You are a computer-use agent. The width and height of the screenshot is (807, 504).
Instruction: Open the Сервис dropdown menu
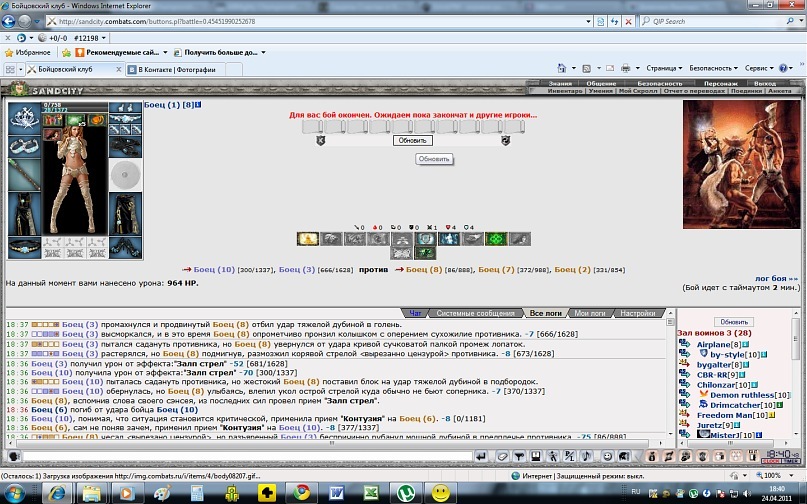point(759,68)
